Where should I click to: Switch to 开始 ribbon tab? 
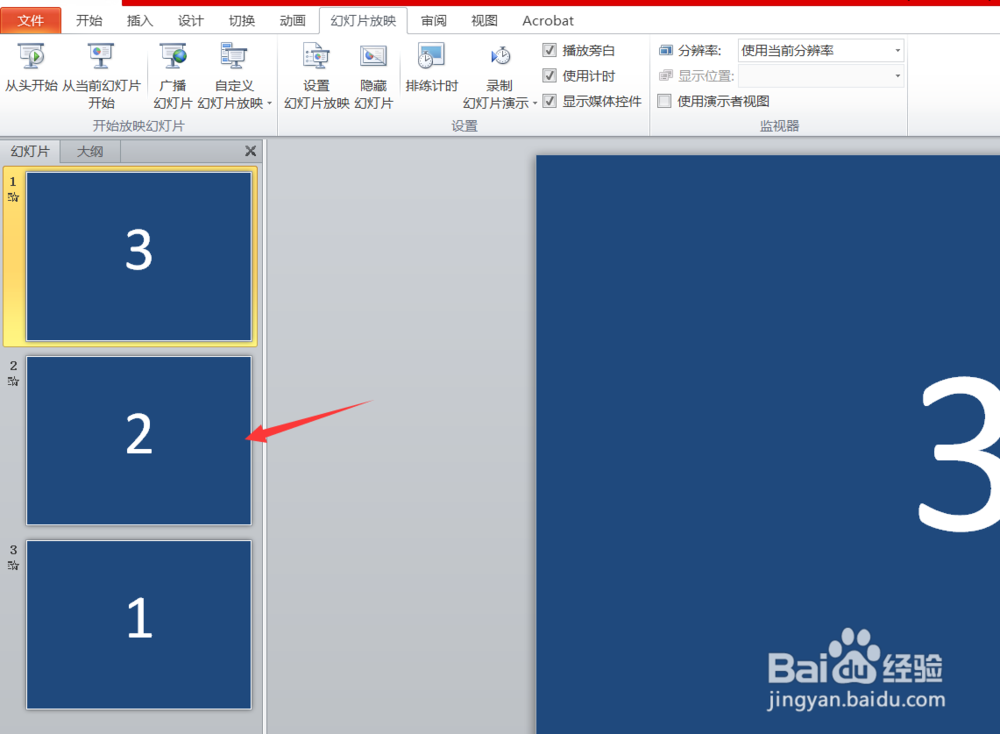tap(89, 20)
